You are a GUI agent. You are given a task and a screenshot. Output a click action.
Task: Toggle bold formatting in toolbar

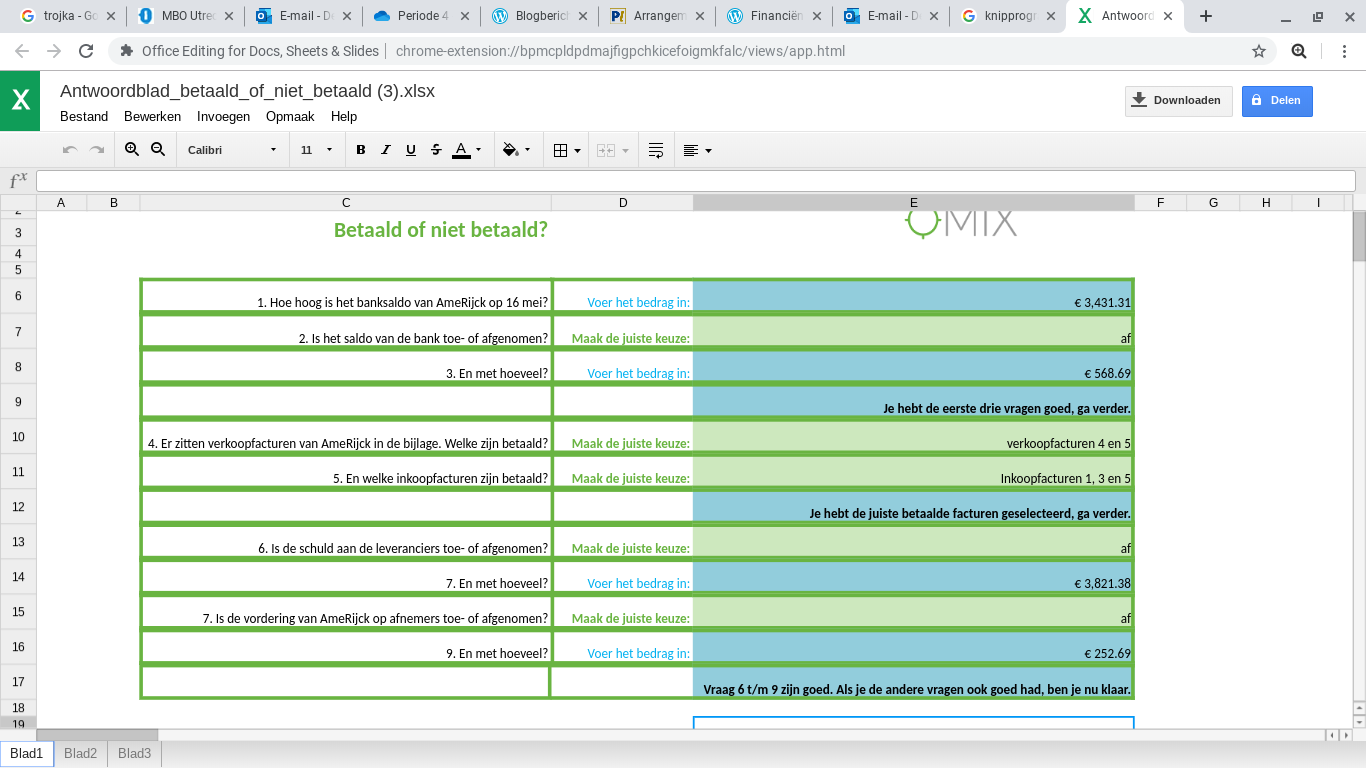(361, 150)
